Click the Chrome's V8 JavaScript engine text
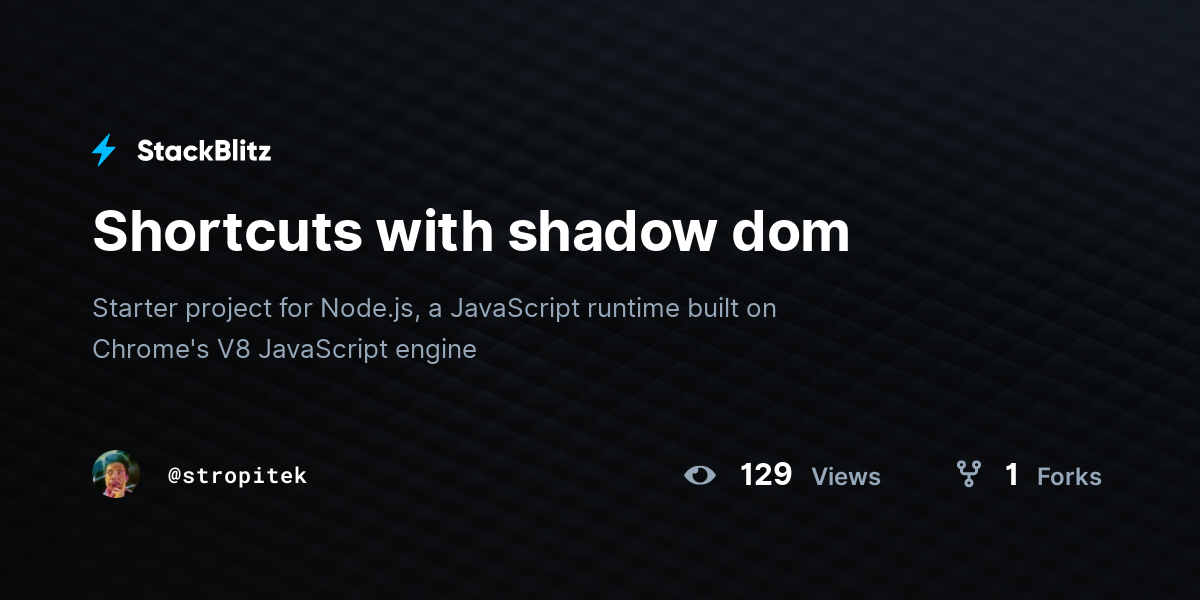Screen dimensions: 1200x600 (x=284, y=349)
